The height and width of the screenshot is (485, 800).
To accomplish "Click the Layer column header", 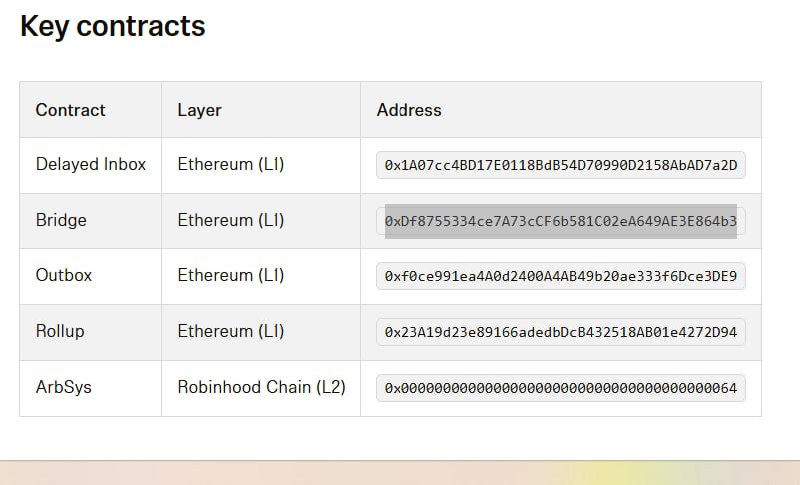I will click(x=199, y=110).
